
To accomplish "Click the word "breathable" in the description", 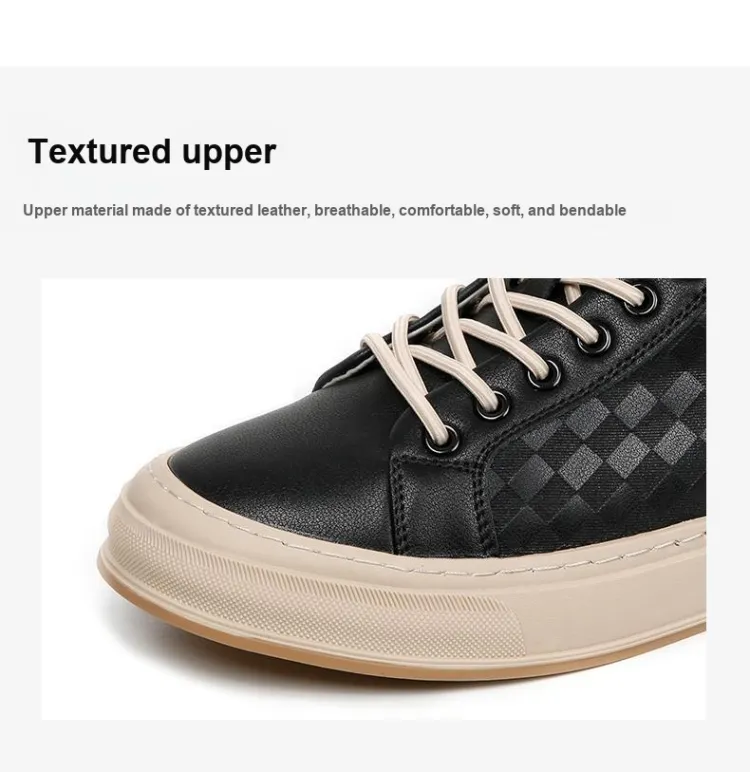I will coord(353,210).
